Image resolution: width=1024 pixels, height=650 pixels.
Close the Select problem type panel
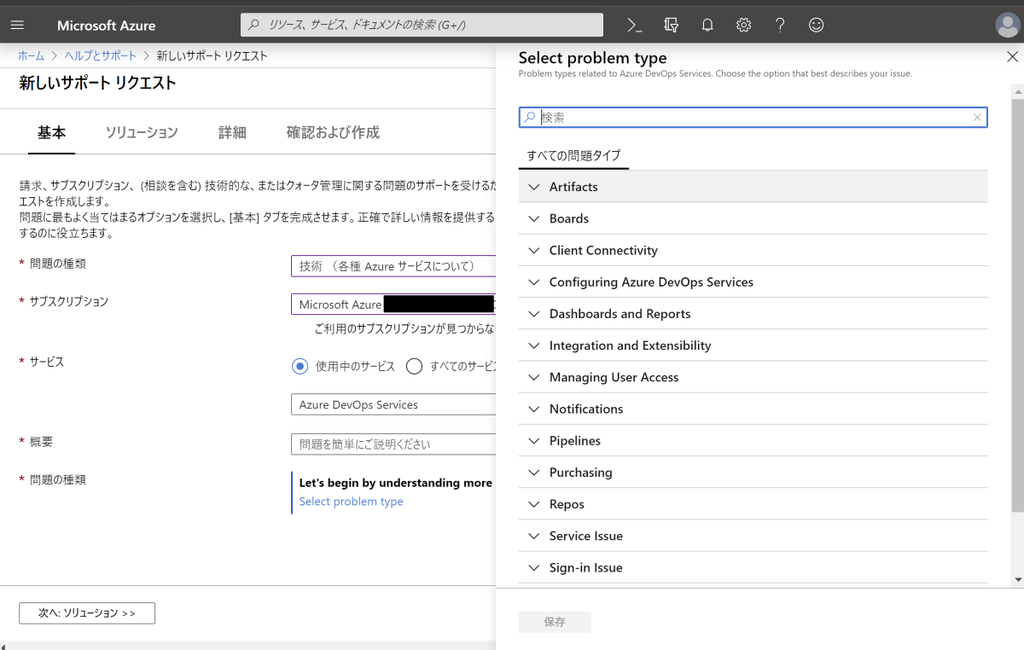pyautogui.click(x=1012, y=57)
